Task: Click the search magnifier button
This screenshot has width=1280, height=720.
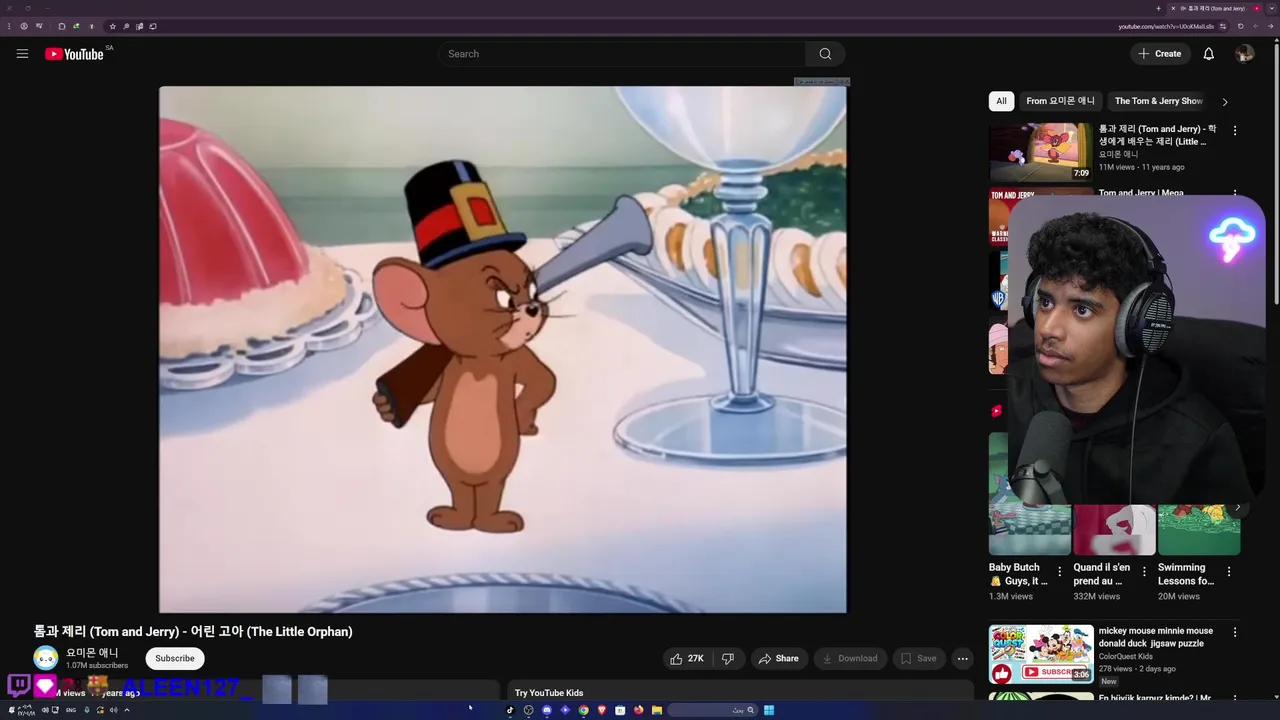Action: point(825,54)
